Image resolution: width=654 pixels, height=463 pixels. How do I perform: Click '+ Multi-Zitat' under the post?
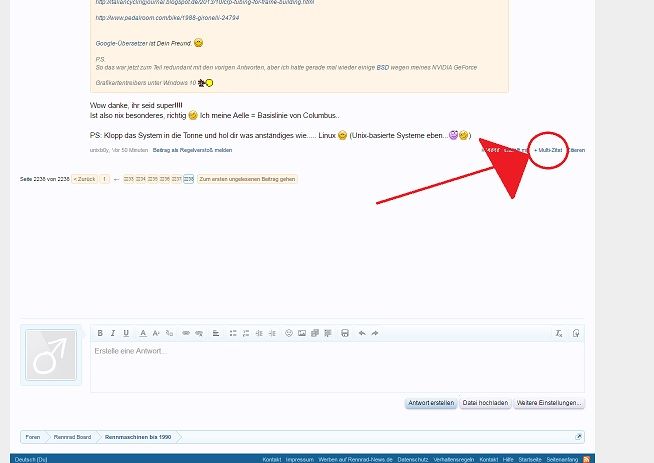pos(548,150)
